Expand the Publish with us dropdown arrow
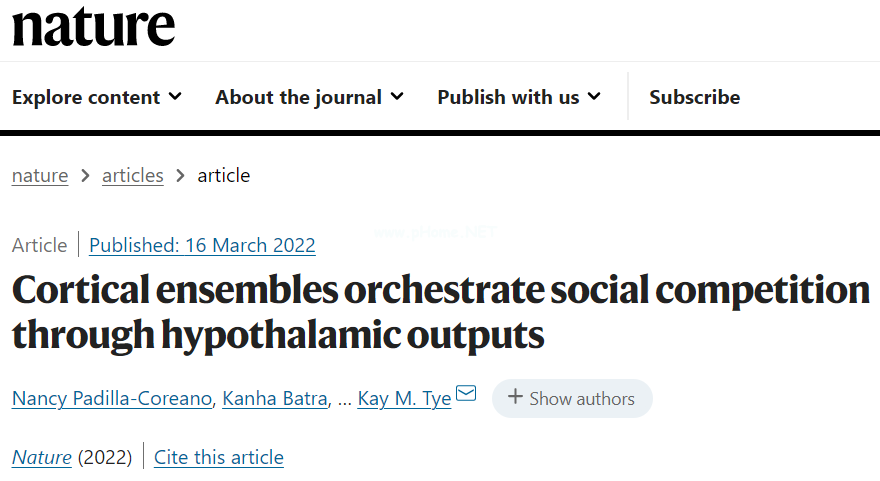 tap(594, 97)
